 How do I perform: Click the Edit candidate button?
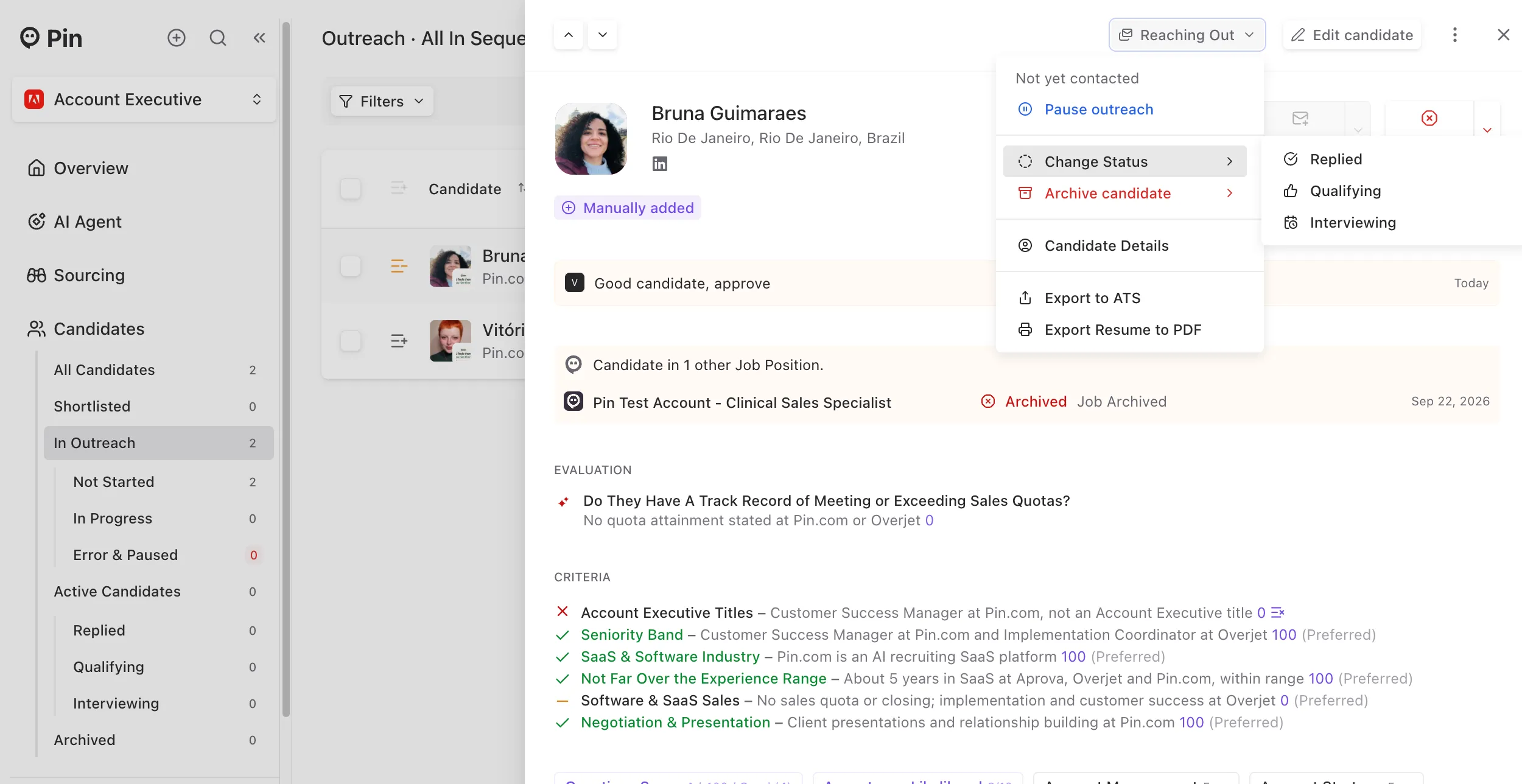[x=1352, y=35]
